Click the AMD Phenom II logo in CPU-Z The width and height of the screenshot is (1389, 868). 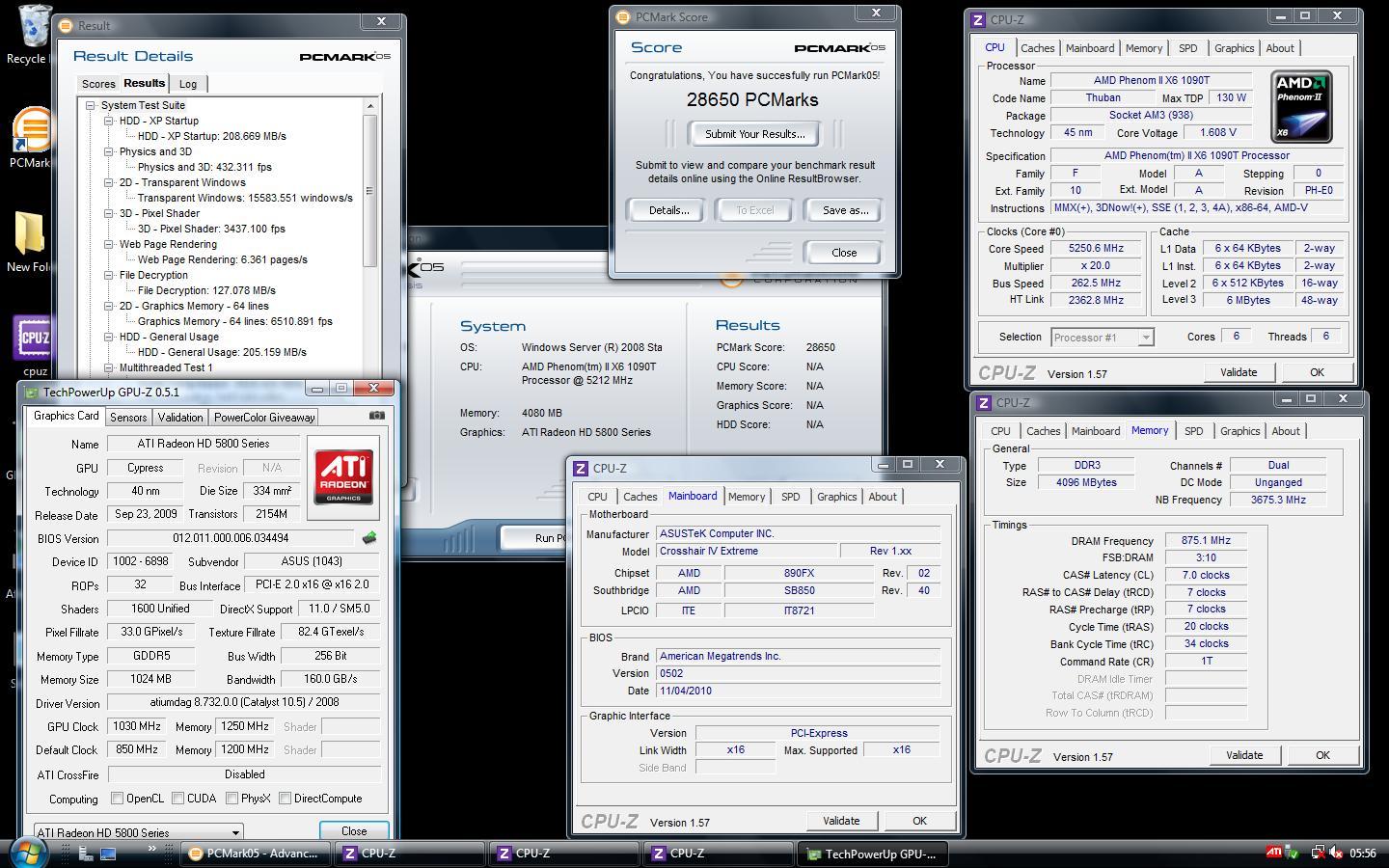pyautogui.click(x=1301, y=106)
